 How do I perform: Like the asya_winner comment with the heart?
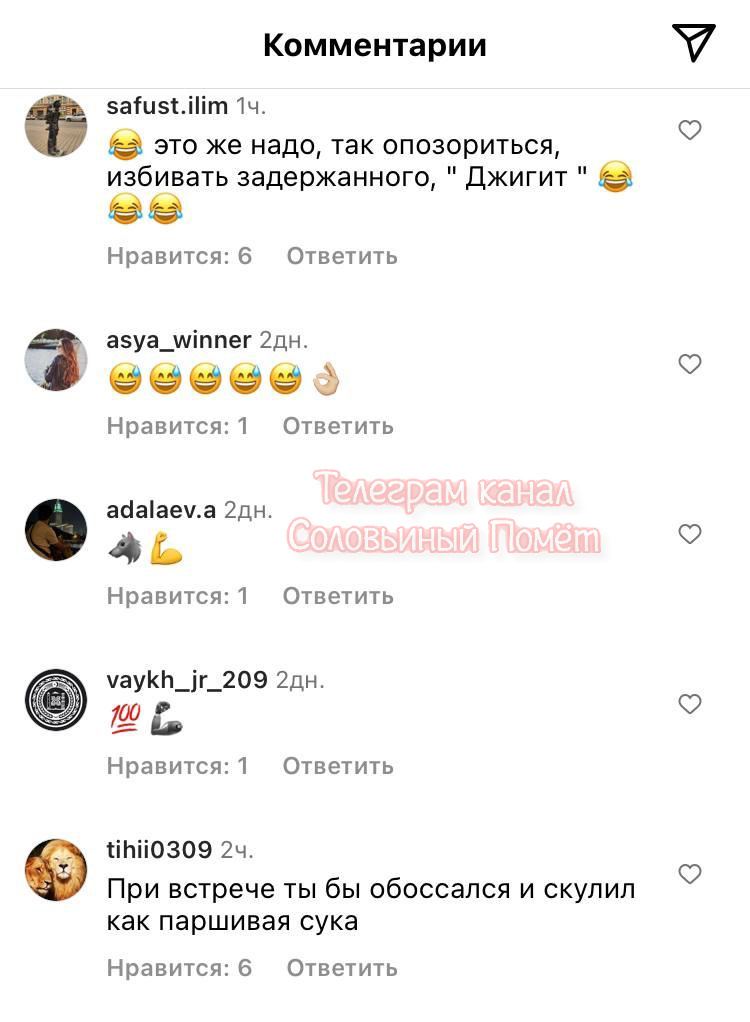pos(690,364)
